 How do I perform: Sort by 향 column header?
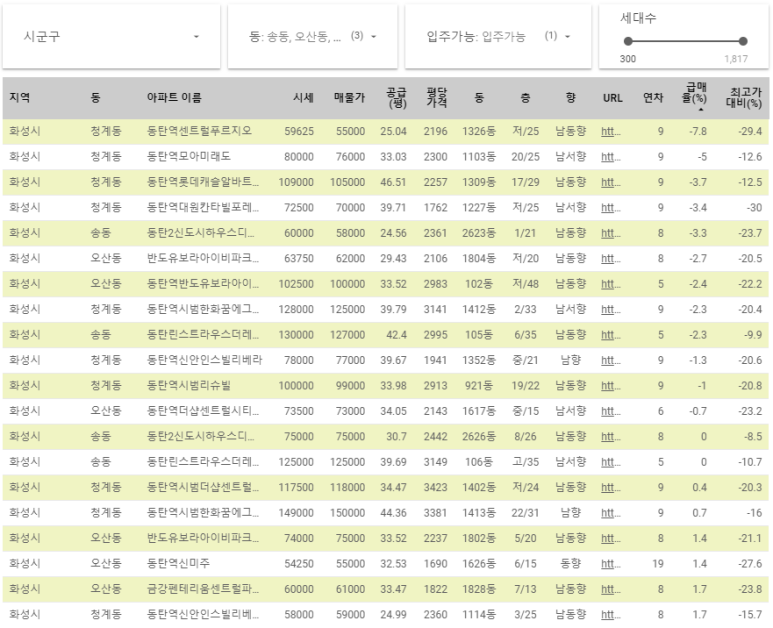(571, 98)
